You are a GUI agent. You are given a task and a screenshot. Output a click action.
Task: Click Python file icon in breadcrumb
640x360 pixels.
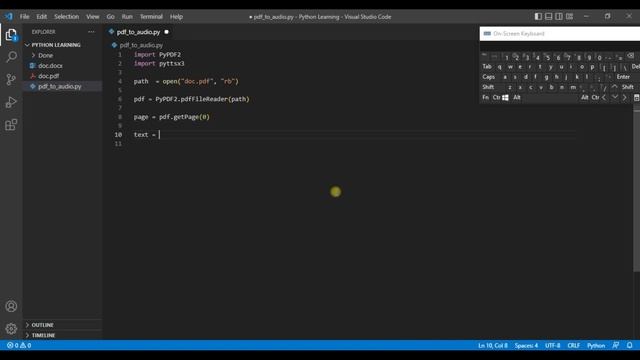[114, 45]
